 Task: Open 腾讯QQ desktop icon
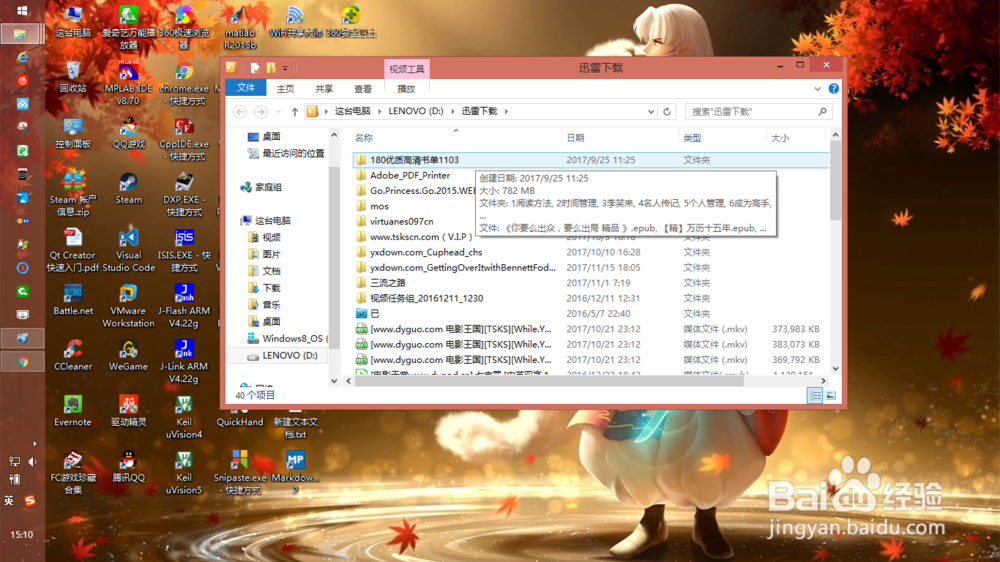[x=128, y=466]
